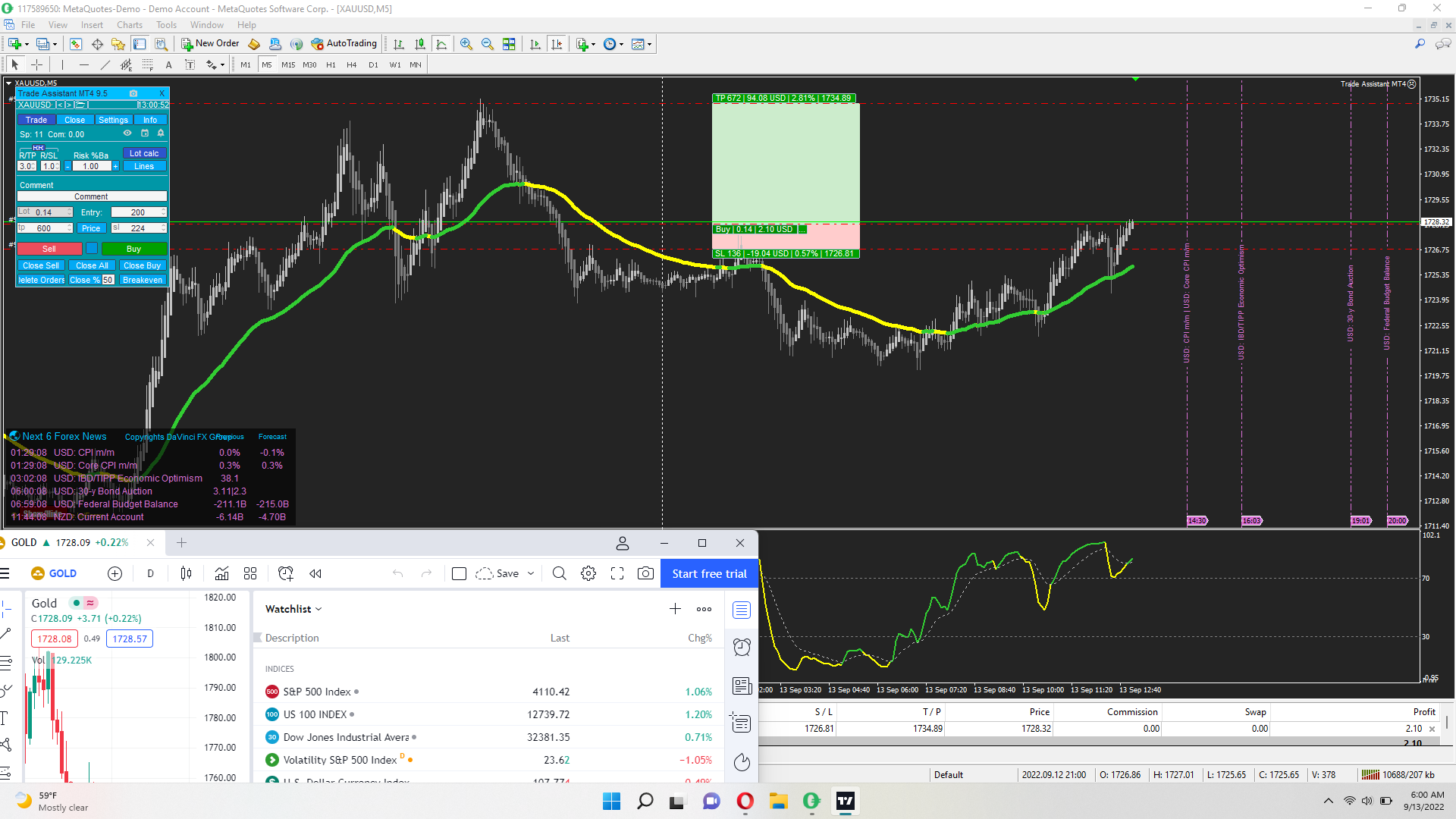This screenshot has width=1456, height=819.
Task: Click the Zoom In chart icon
Action: [x=466, y=44]
